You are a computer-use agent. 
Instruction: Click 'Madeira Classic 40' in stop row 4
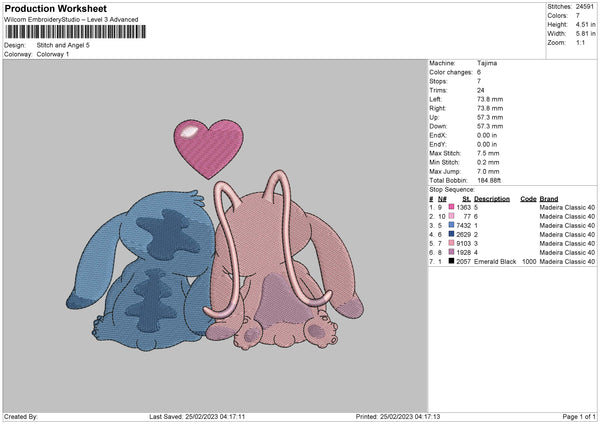[x=567, y=234]
